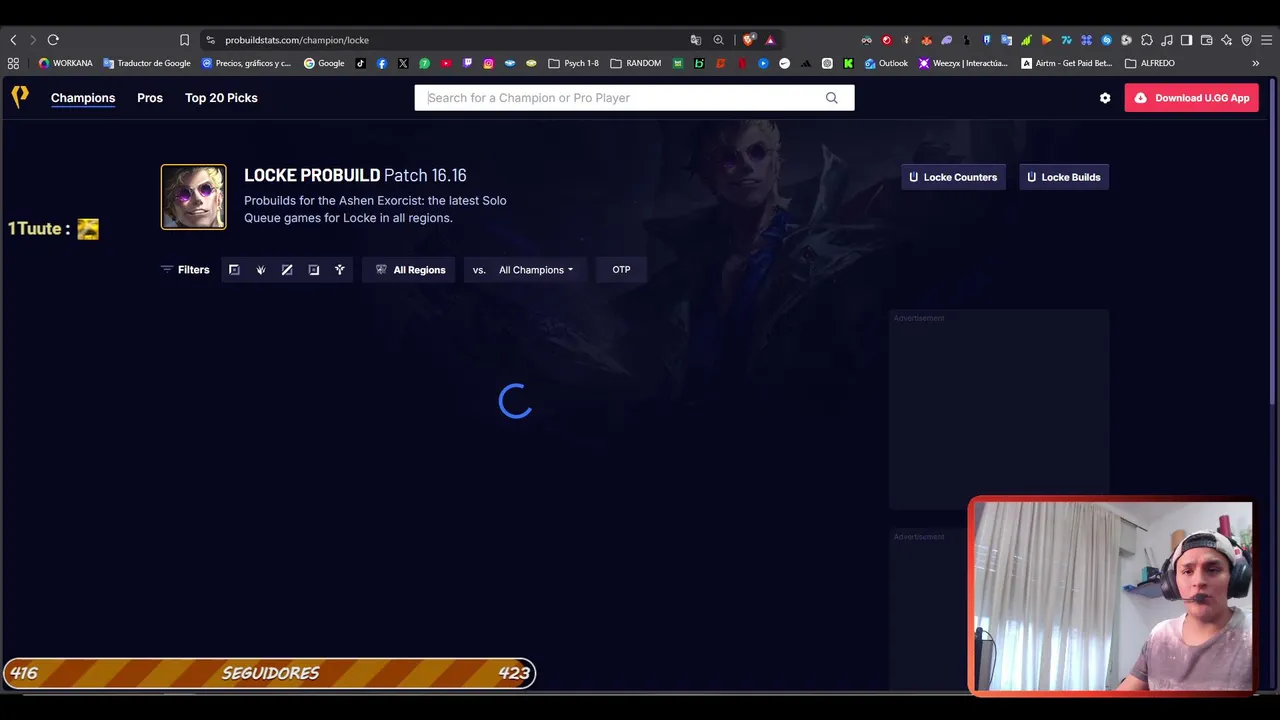Open the Weezyx bookmark
Screen dimensions: 1280x720
click(x=963, y=63)
